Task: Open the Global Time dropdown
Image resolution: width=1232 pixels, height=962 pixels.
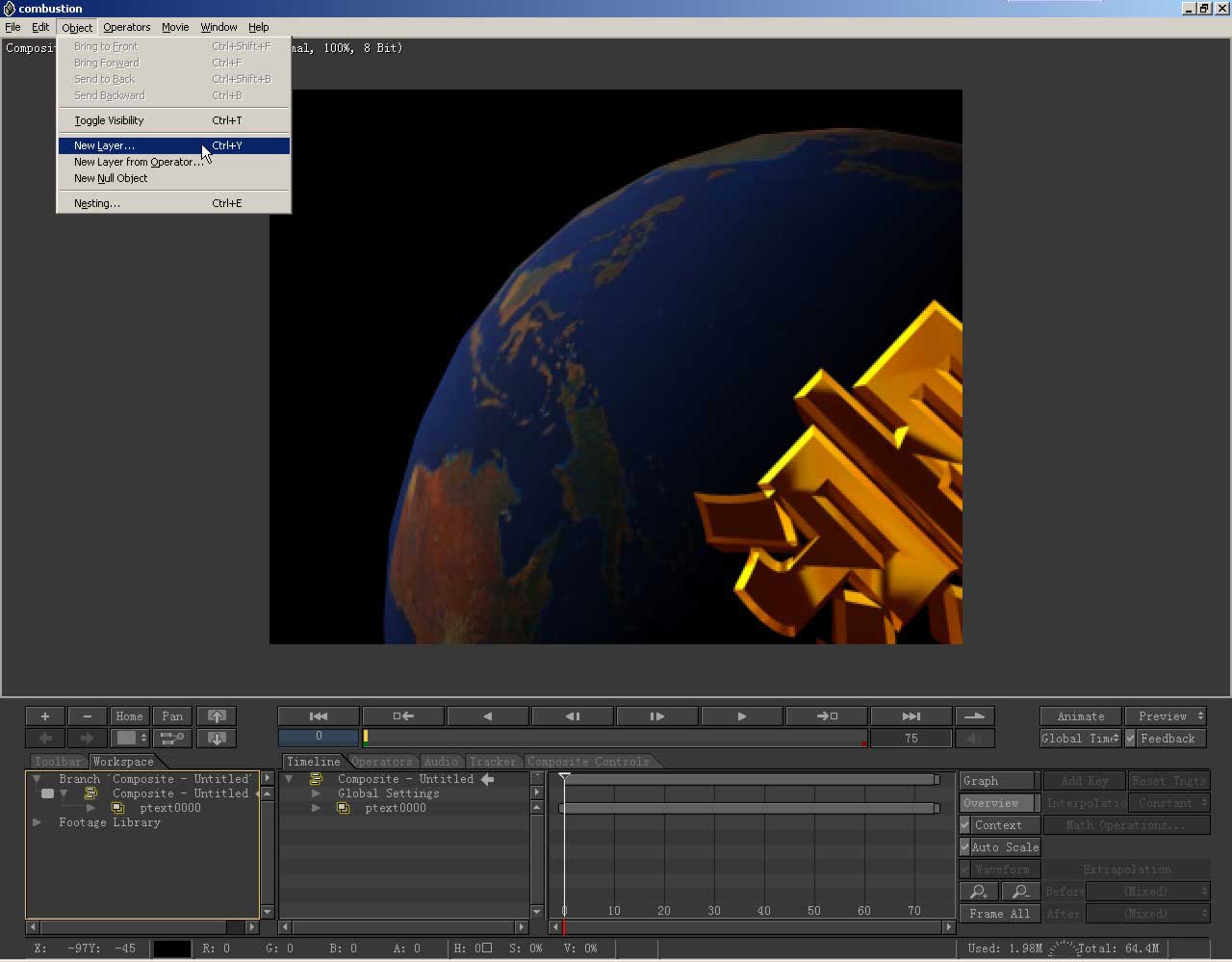Action: tap(1080, 739)
